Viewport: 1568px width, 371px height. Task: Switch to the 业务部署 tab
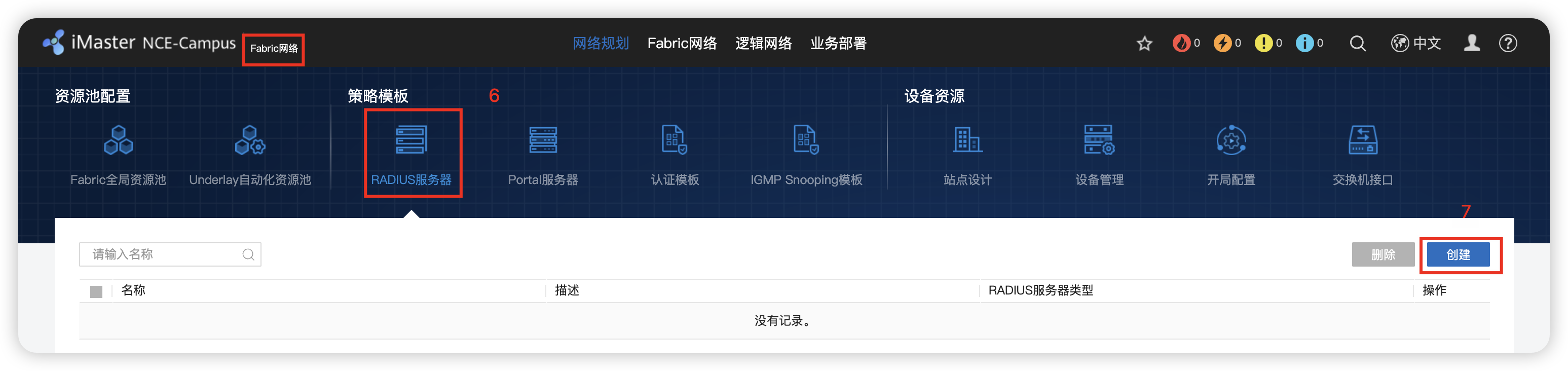pyautogui.click(x=838, y=43)
